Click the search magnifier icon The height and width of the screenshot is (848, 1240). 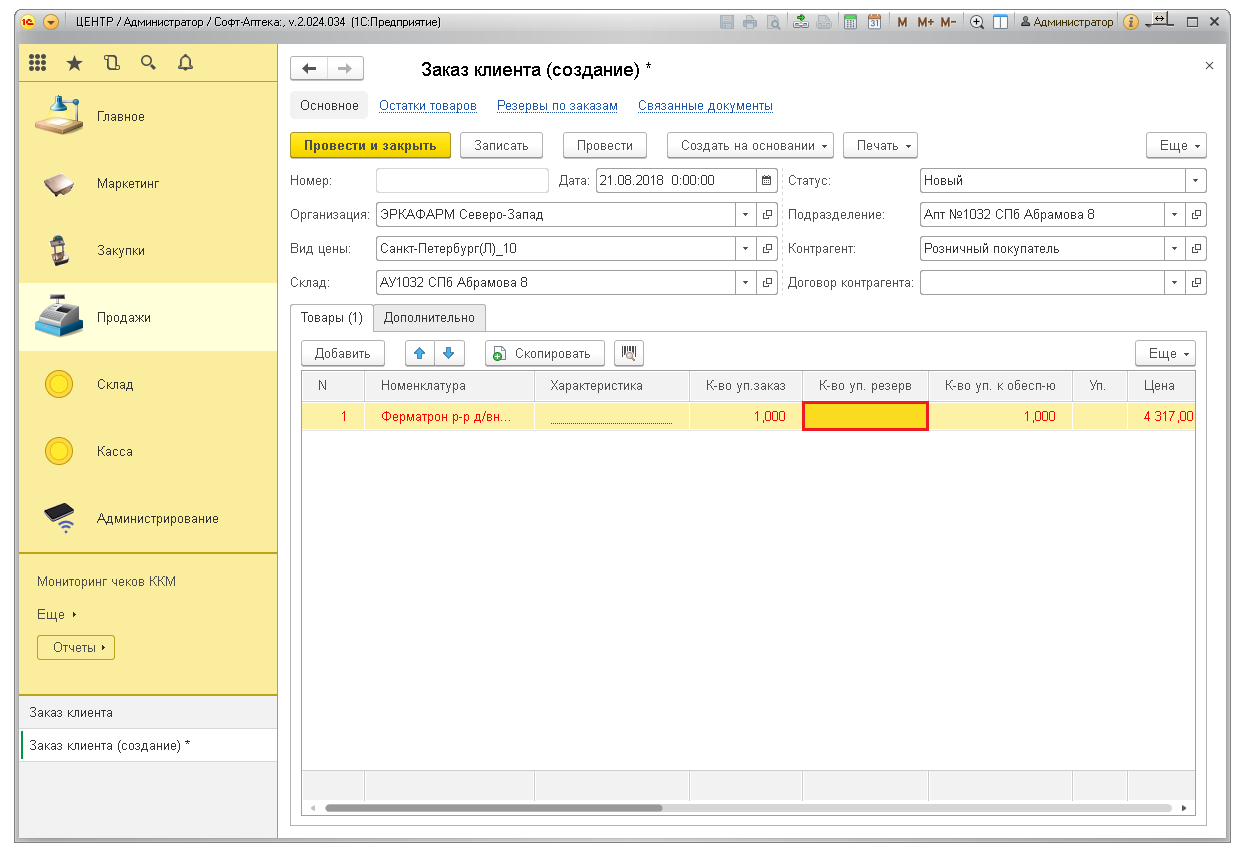(148, 63)
